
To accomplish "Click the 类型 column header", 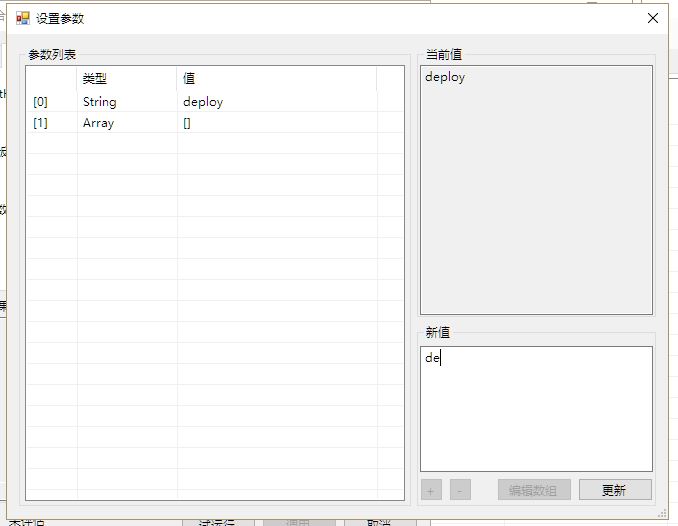I will (x=127, y=78).
